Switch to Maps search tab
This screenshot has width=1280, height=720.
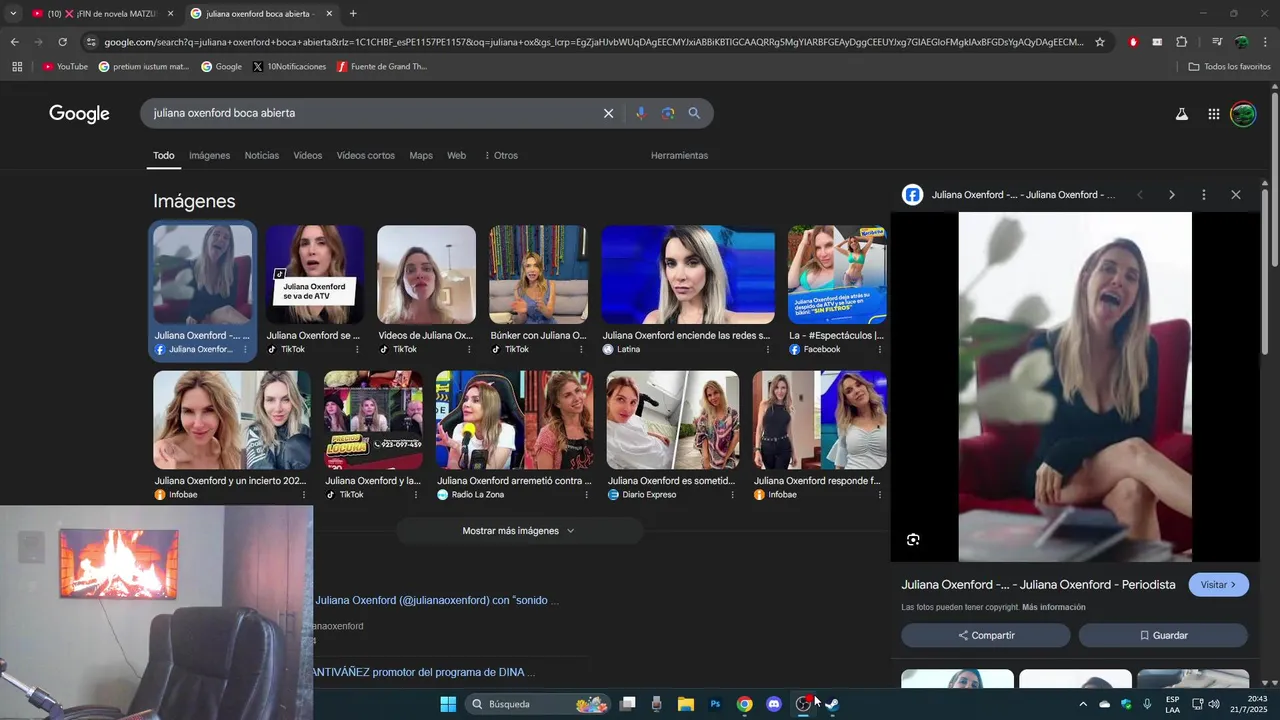[421, 156]
